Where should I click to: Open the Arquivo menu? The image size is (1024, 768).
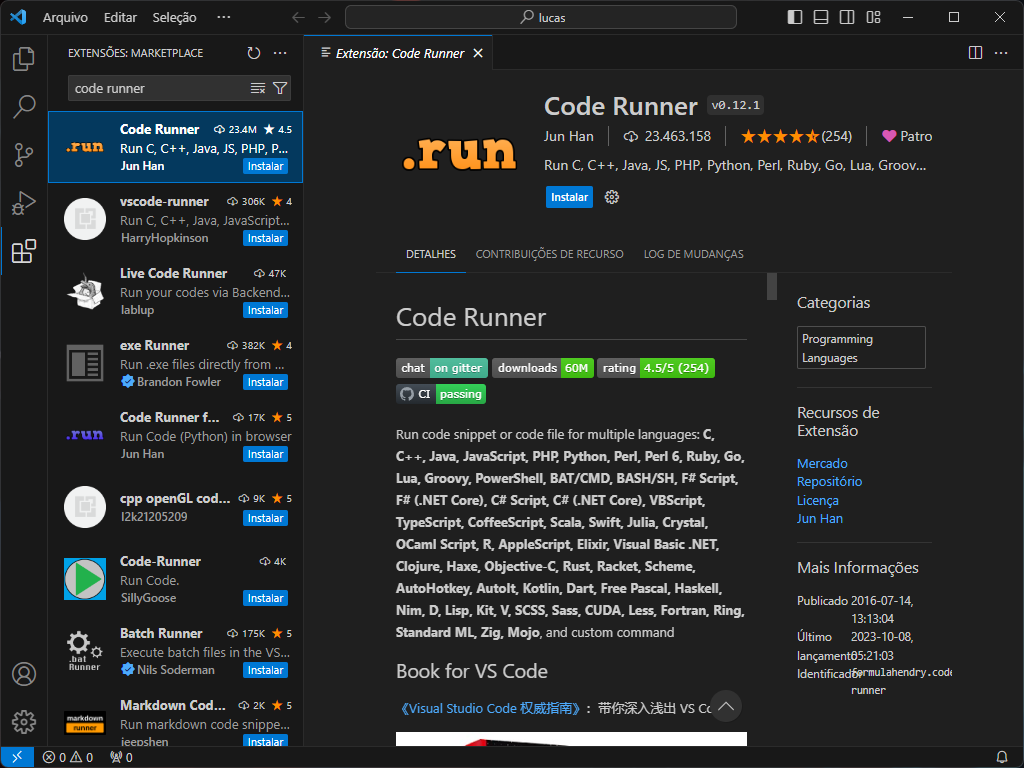click(67, 17)
